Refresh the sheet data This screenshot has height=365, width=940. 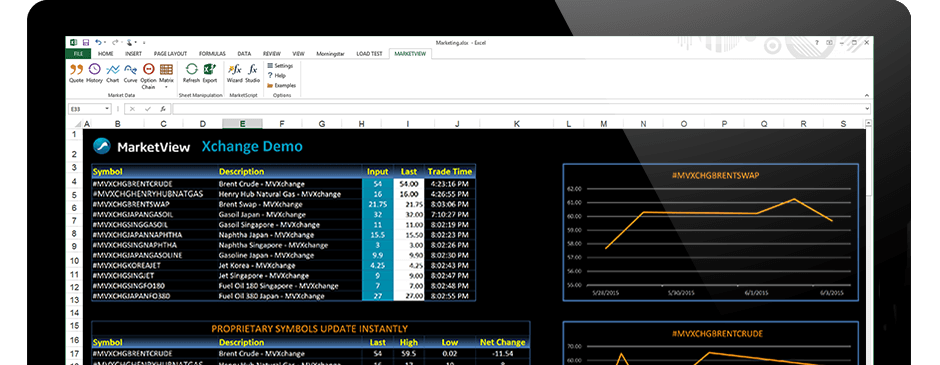pos(191,73)
